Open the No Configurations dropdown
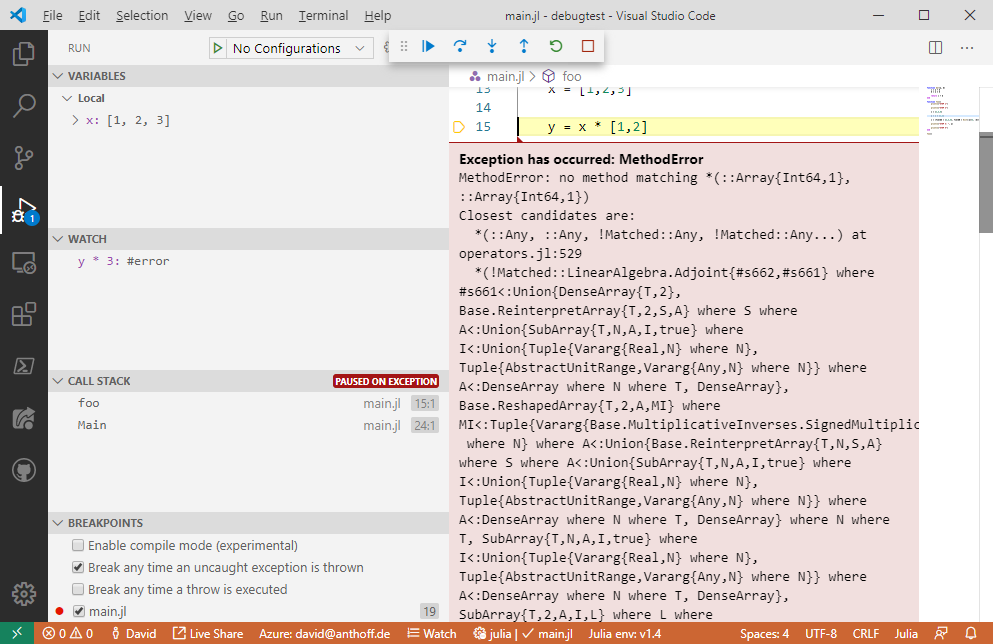 [290, 47]
